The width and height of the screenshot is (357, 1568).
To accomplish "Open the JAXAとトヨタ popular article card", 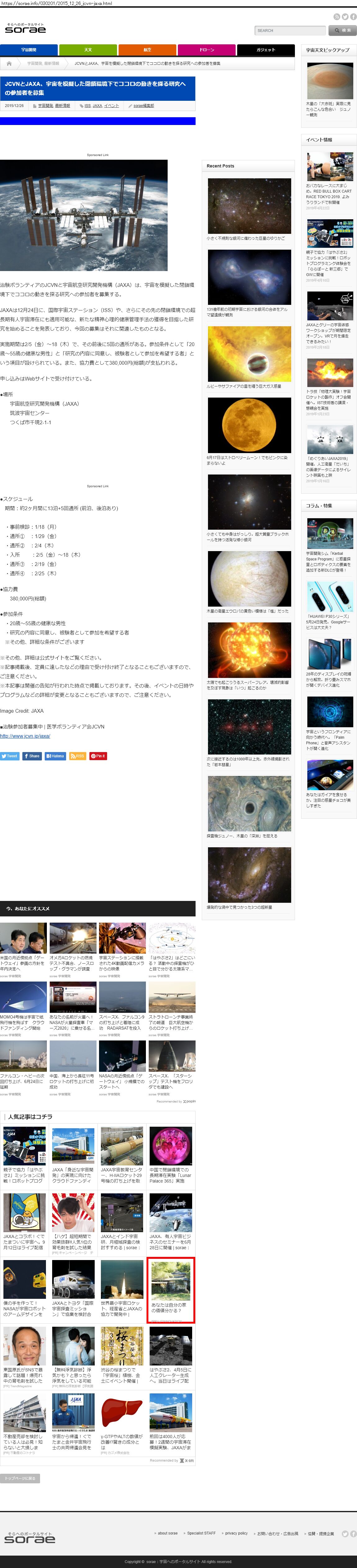I will [73, 1289].
